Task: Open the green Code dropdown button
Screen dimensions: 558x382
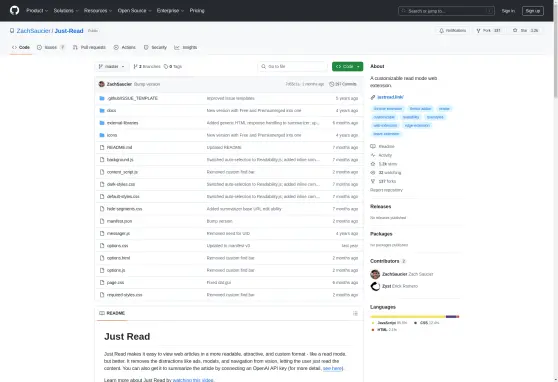Action: (347, 67)
